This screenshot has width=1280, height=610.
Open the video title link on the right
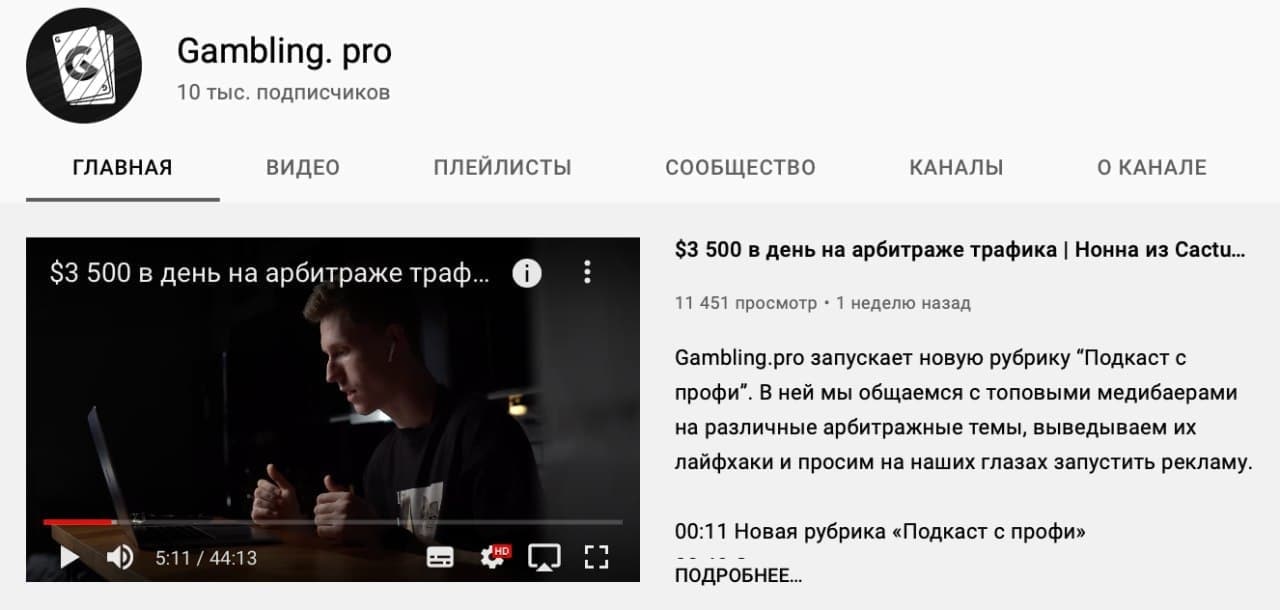960,251
